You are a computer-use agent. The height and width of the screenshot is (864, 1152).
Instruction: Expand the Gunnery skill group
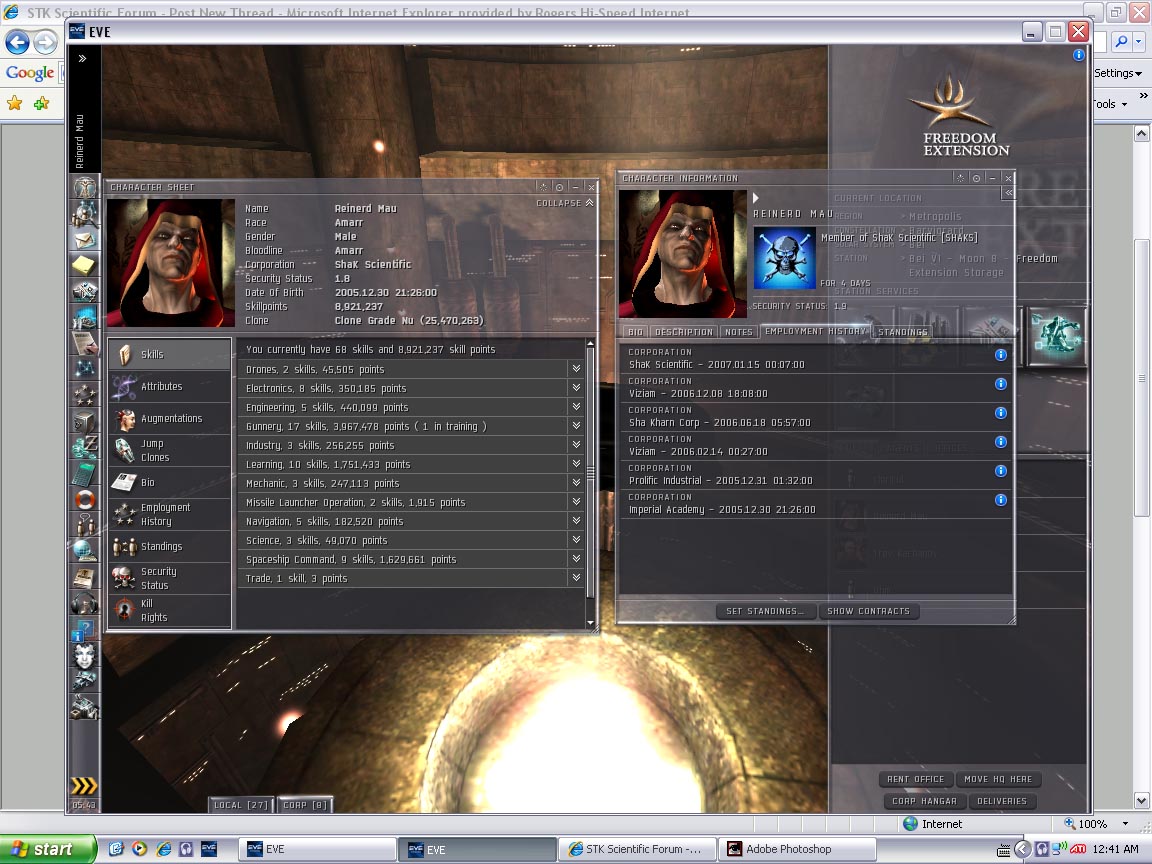coord(576,426)
